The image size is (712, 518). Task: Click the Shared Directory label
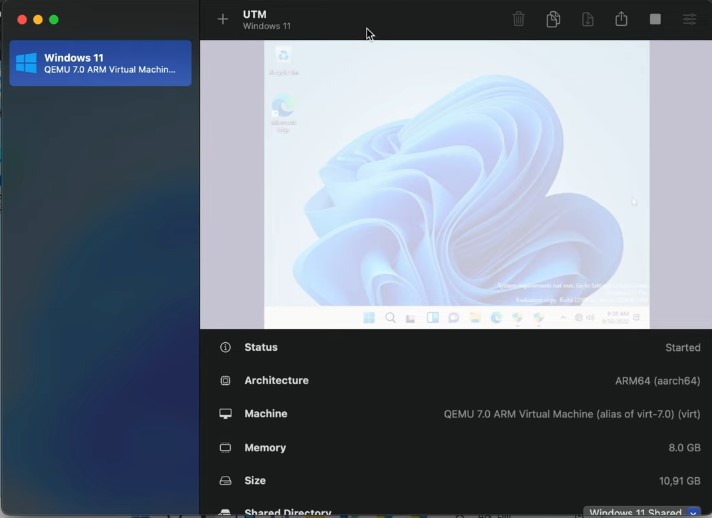tap(287, 513)
